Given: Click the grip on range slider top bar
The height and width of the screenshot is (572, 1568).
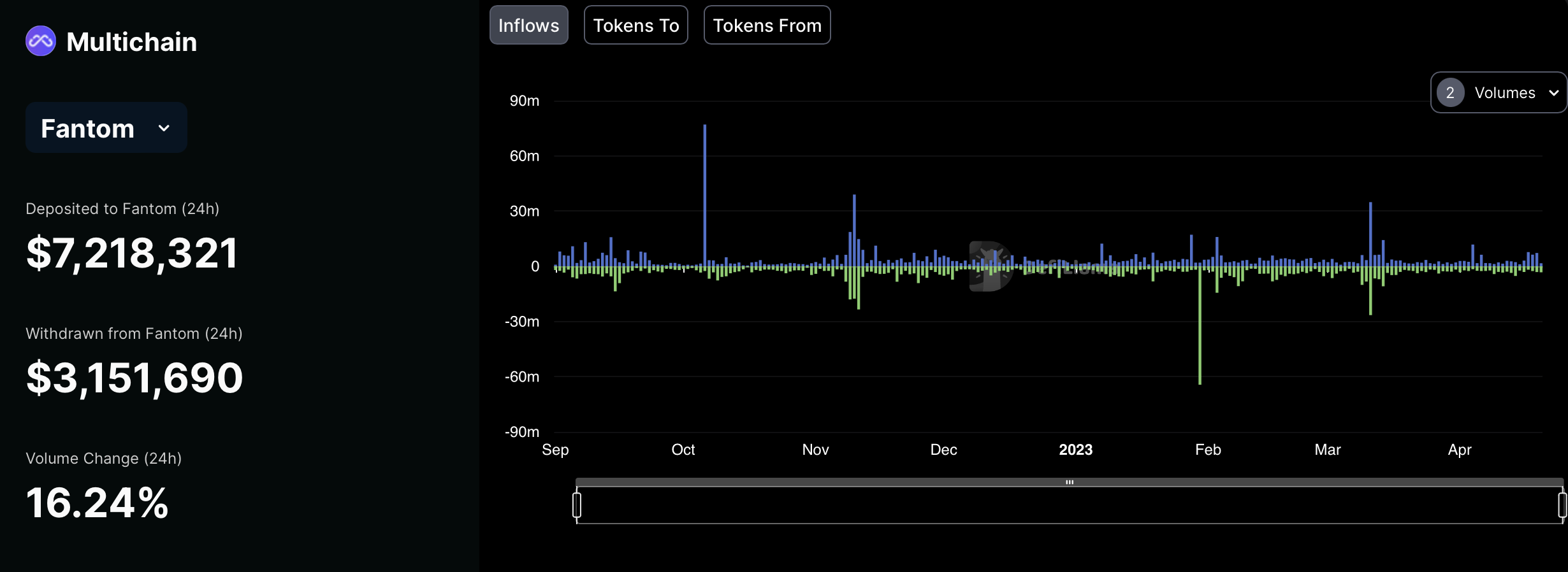Looking at the screenshot, I should 1070,482.
